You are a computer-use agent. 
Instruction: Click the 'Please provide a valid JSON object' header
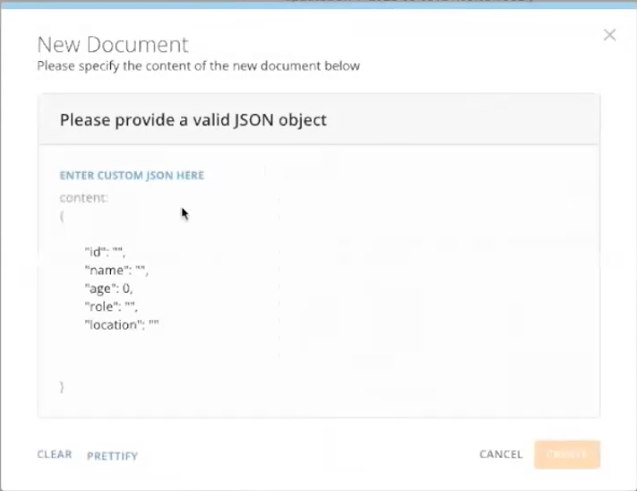pyautogui.click(x=193, y=121)
